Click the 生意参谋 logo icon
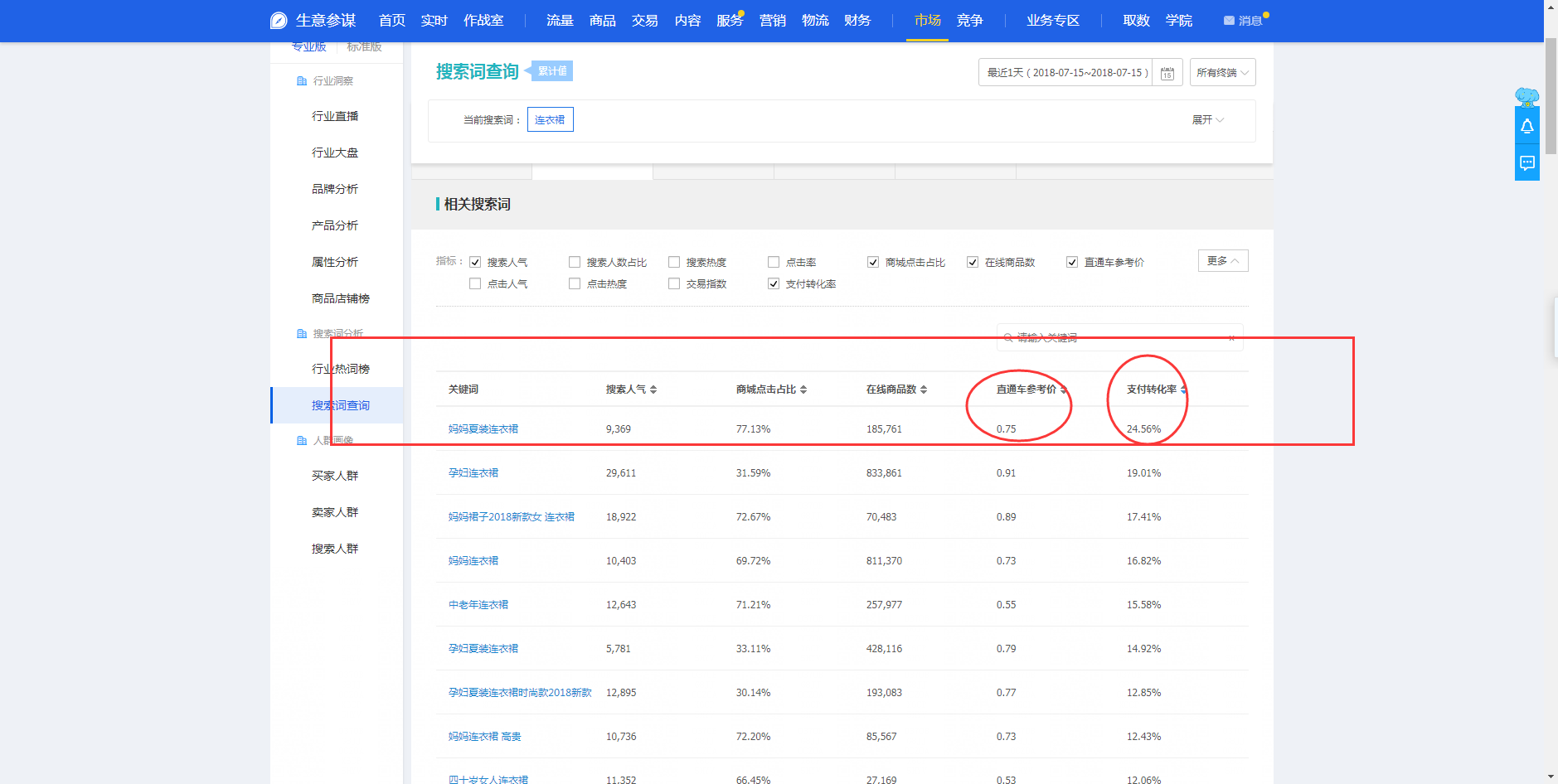The width and height of the screenshot is (1558, 784). [279, 21]
